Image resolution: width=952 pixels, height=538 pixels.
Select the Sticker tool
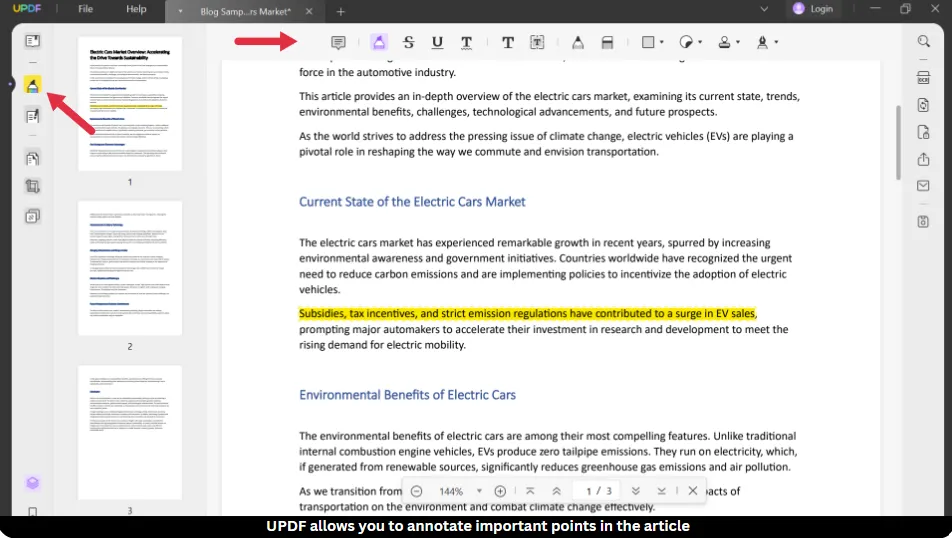coord(686,42)
